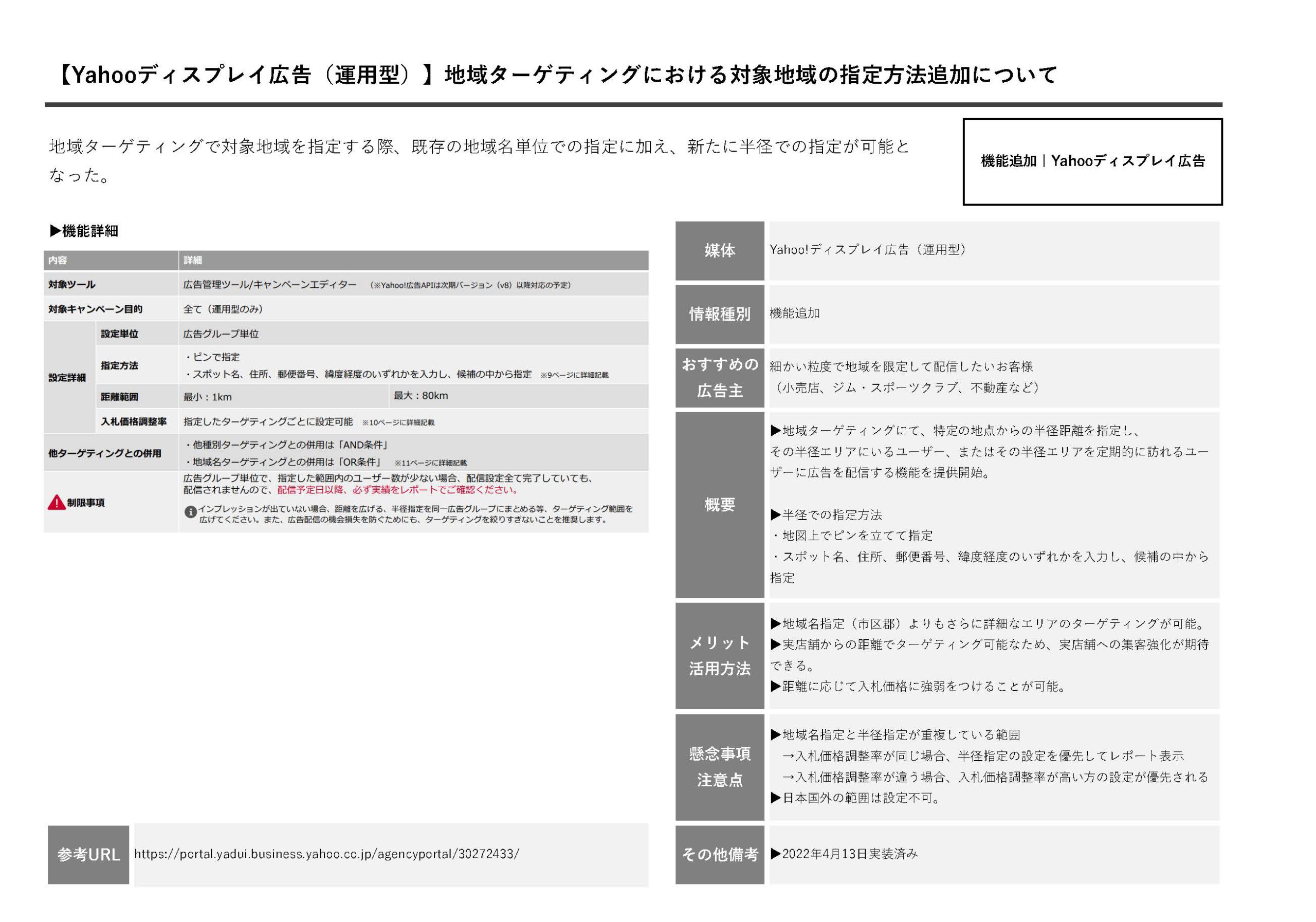Click the メリット活用方法 header cell
1316x922 pixels.
(719, 656)
